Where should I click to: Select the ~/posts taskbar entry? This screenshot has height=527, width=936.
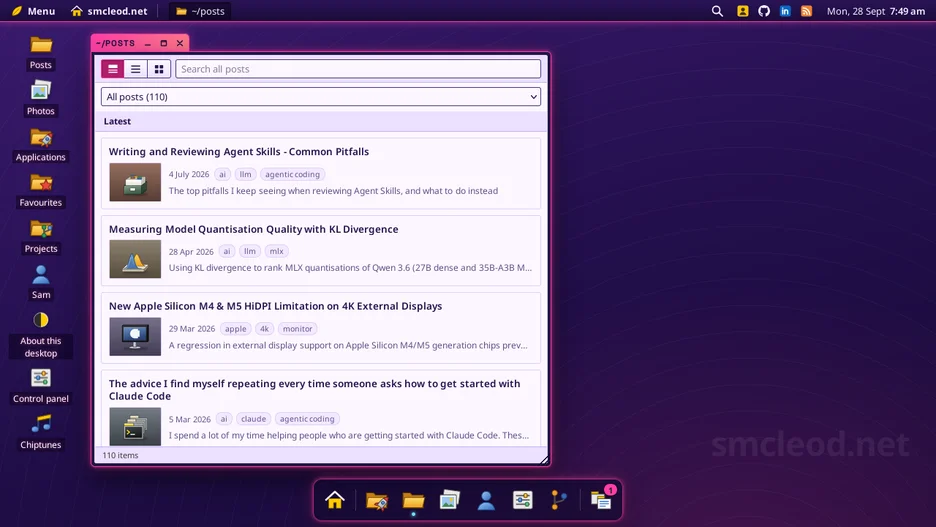coord(200,11)
